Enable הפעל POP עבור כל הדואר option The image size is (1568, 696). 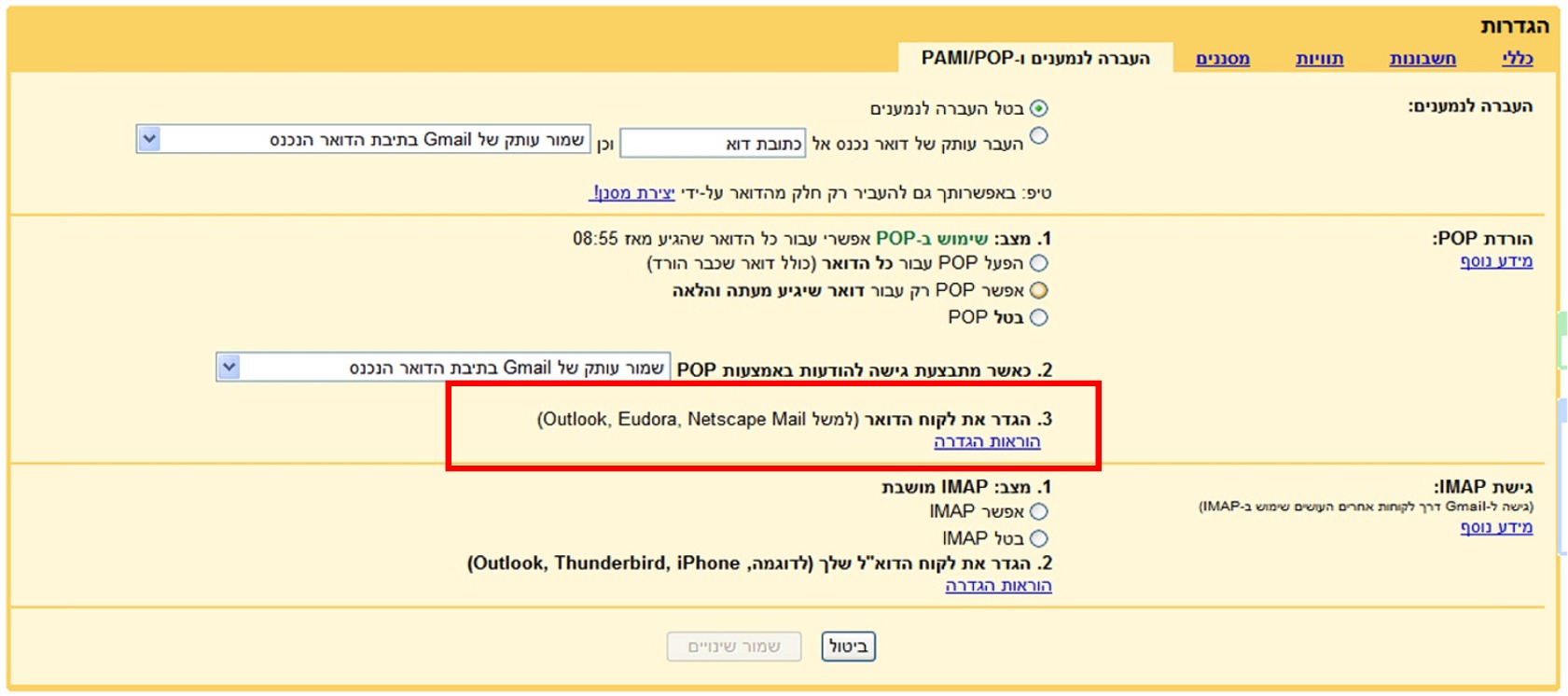tap(1038, 263)
